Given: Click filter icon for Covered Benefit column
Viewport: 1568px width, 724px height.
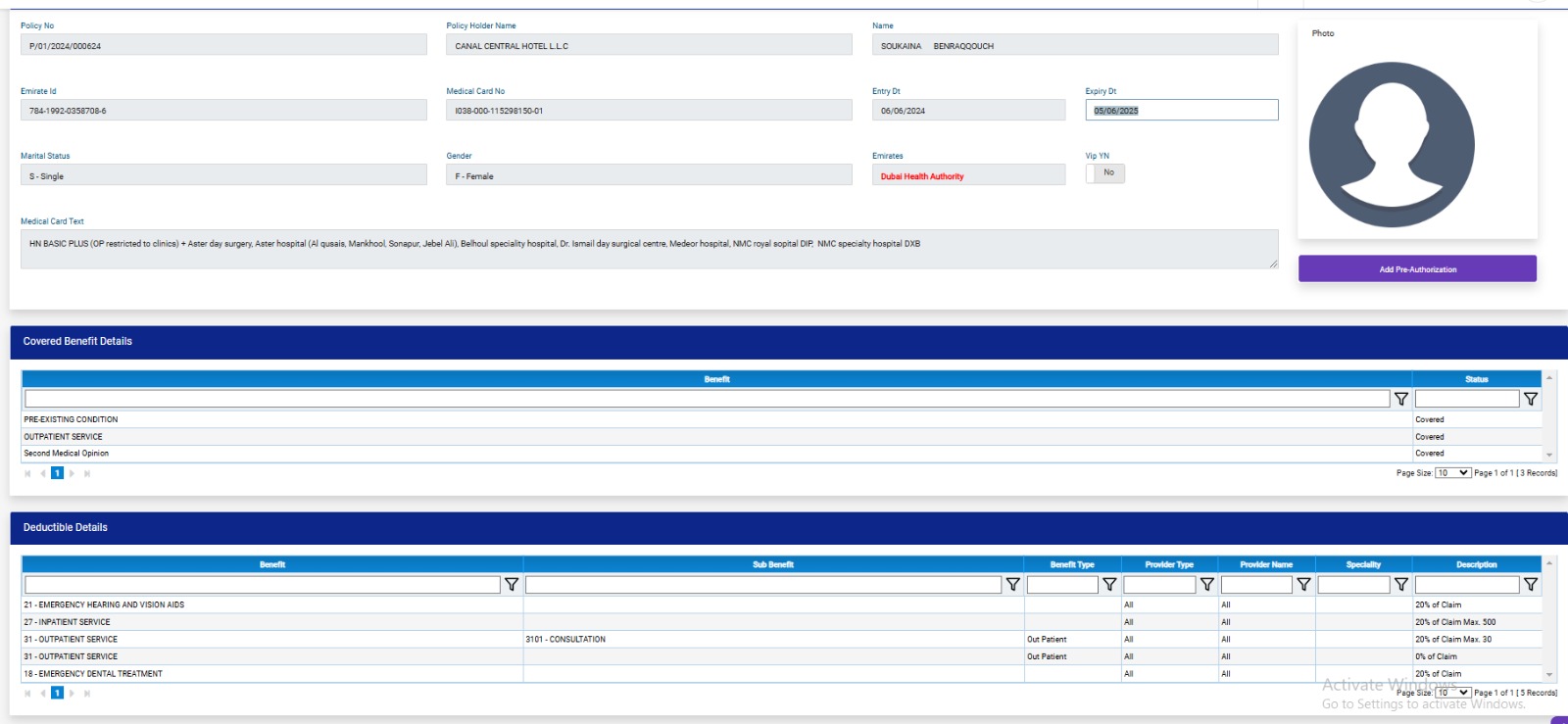Looking at the screenshot, I should (1400, 399).
